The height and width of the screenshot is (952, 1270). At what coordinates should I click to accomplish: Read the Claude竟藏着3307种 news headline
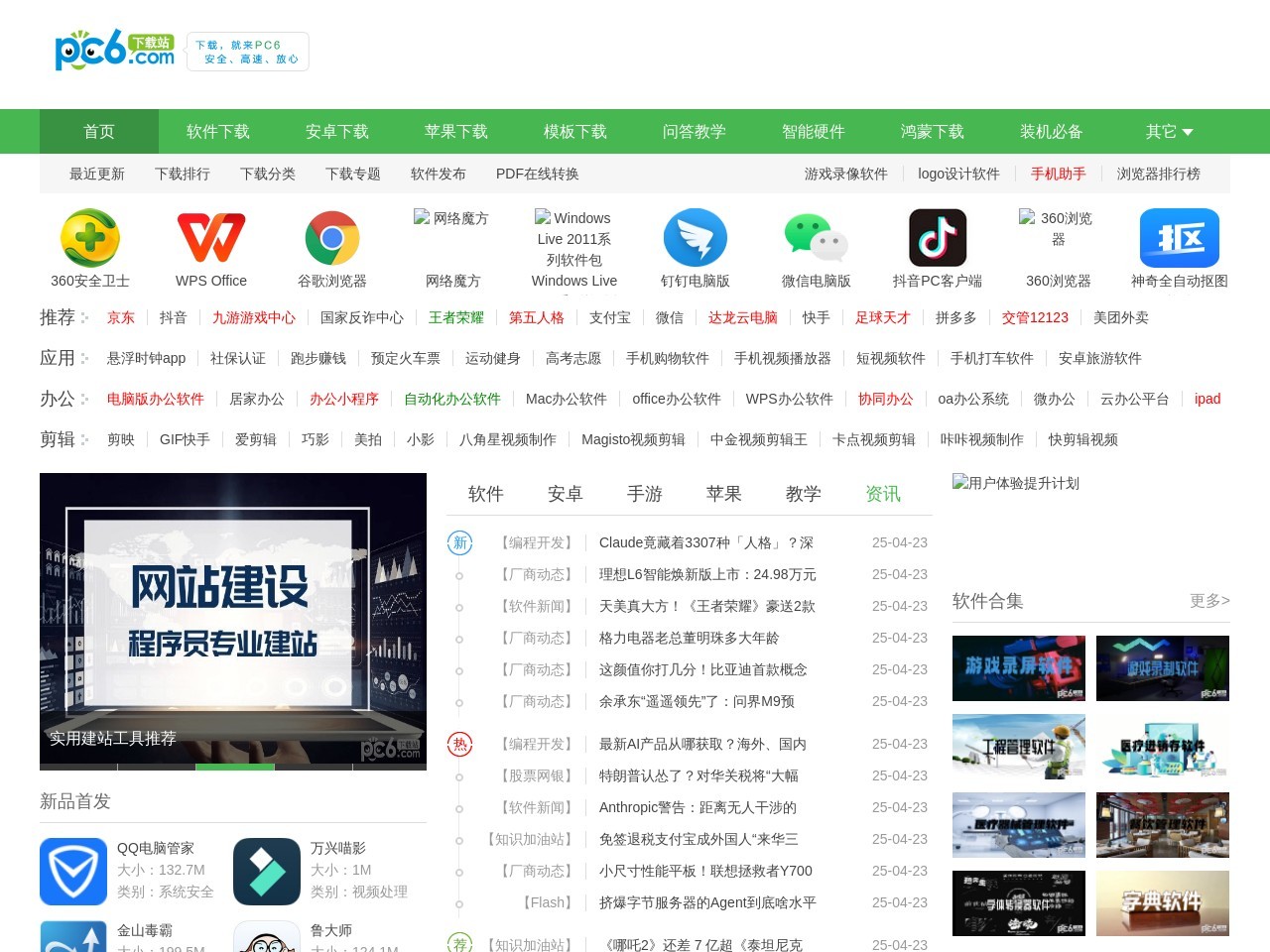pos(706,542)
